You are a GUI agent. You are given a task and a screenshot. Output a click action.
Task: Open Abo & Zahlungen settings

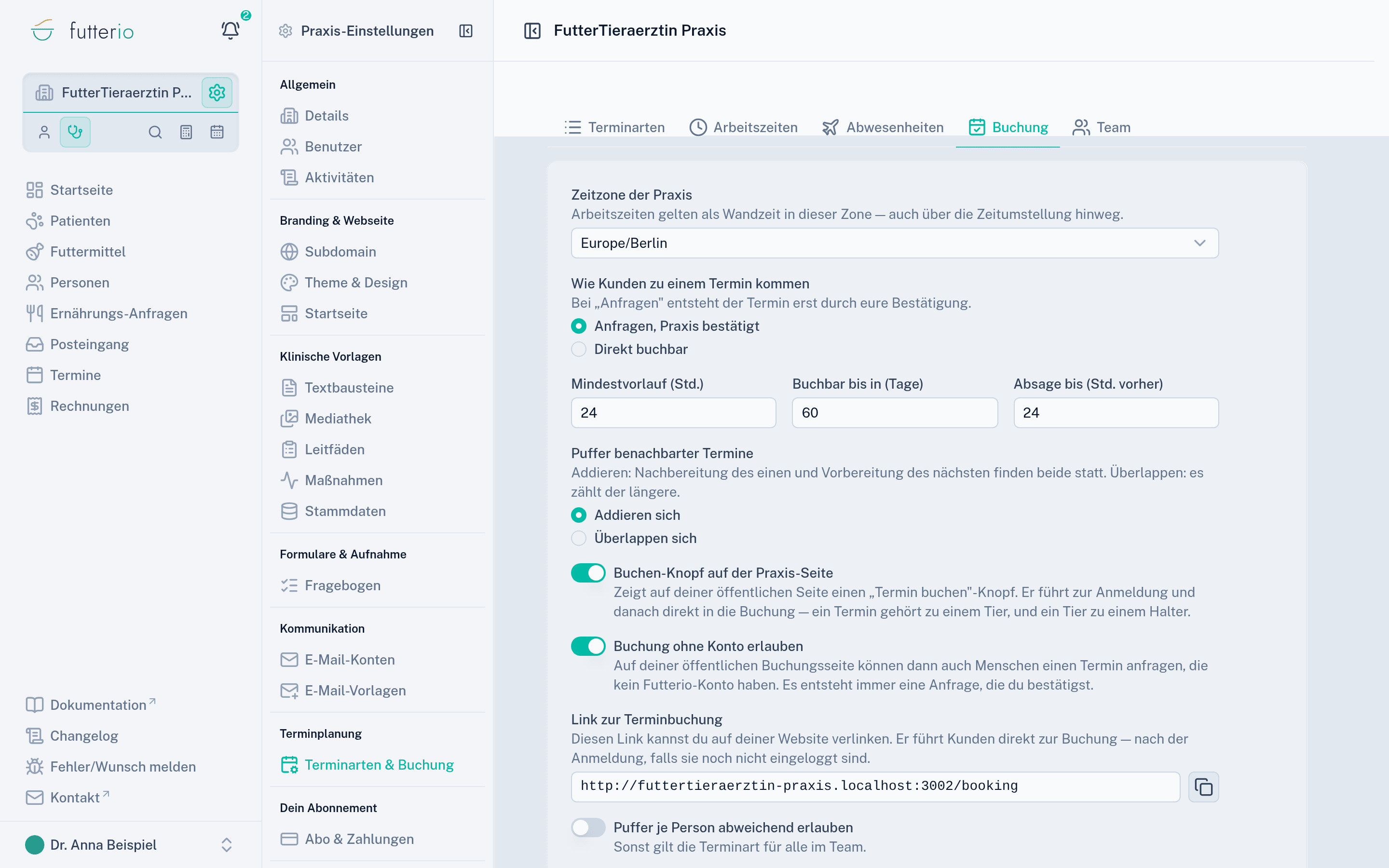[x=347, y=839]
